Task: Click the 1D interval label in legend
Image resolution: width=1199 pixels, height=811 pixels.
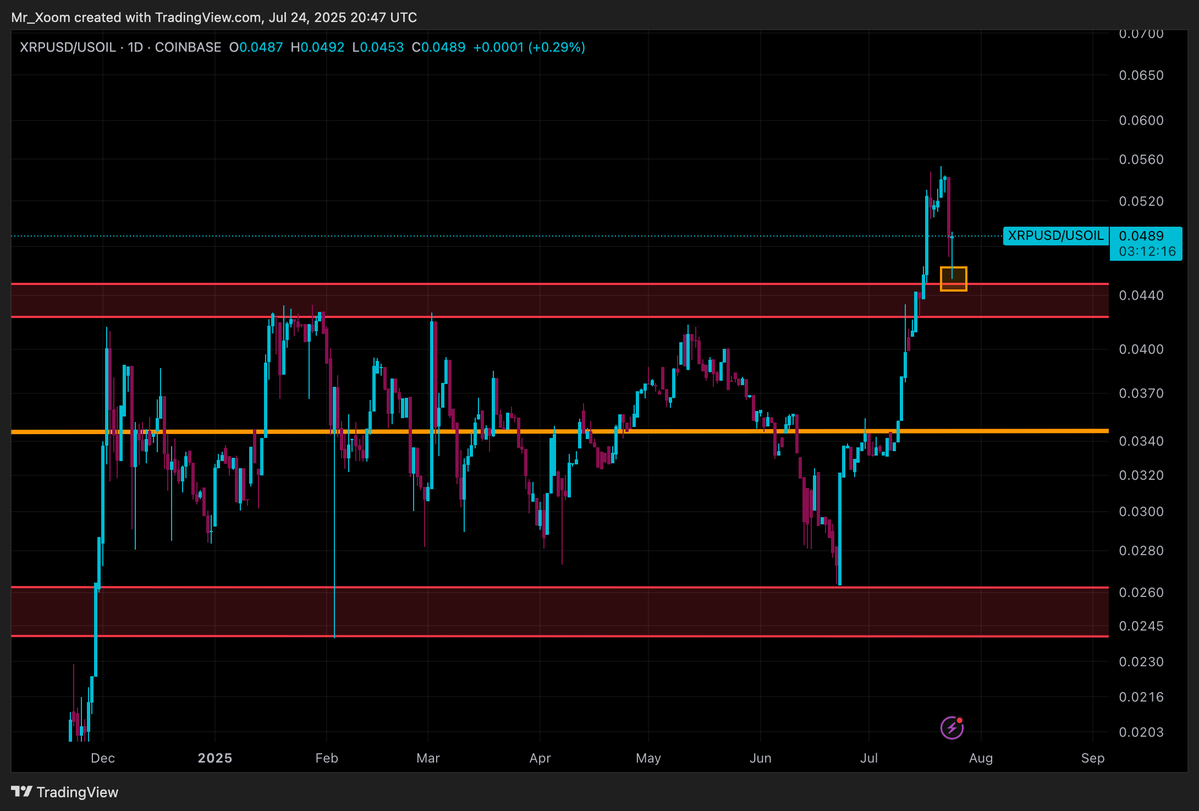Action: pos(135,47)
